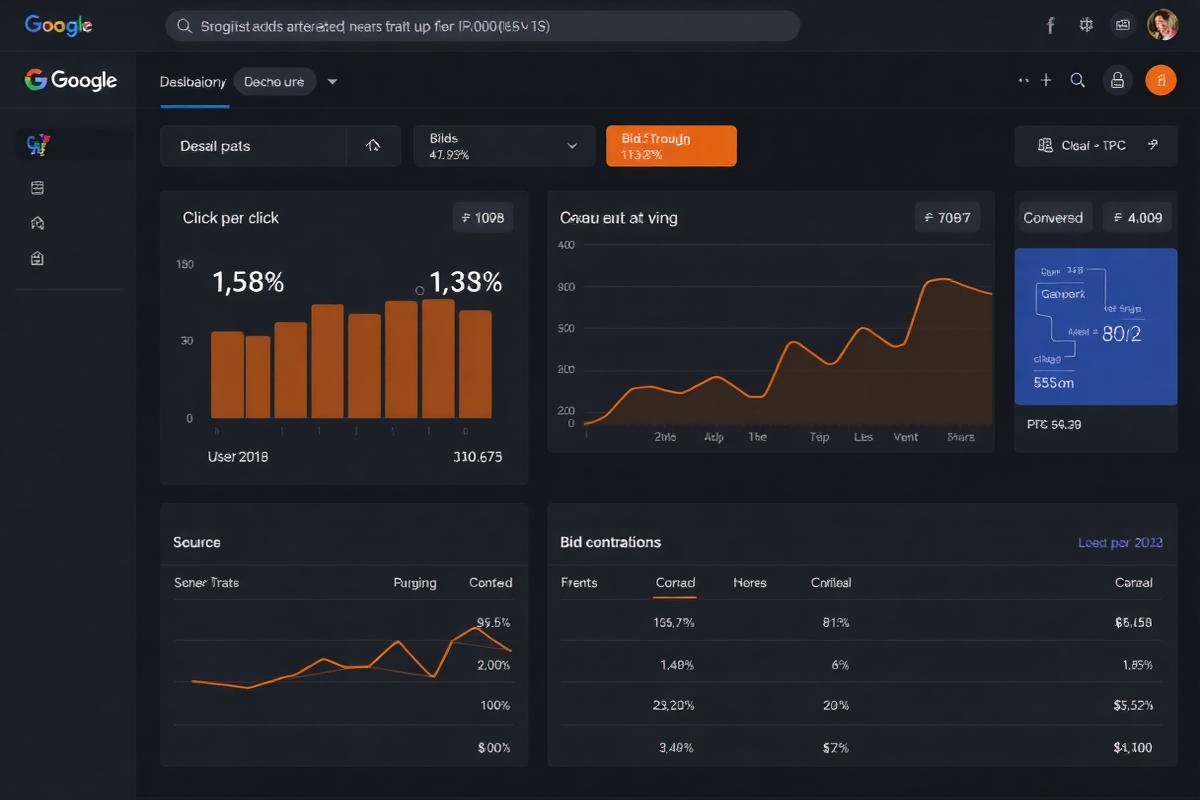Open the calendar table icon in the sidebar
The image size is (1200, 800).
pos(38,188)
